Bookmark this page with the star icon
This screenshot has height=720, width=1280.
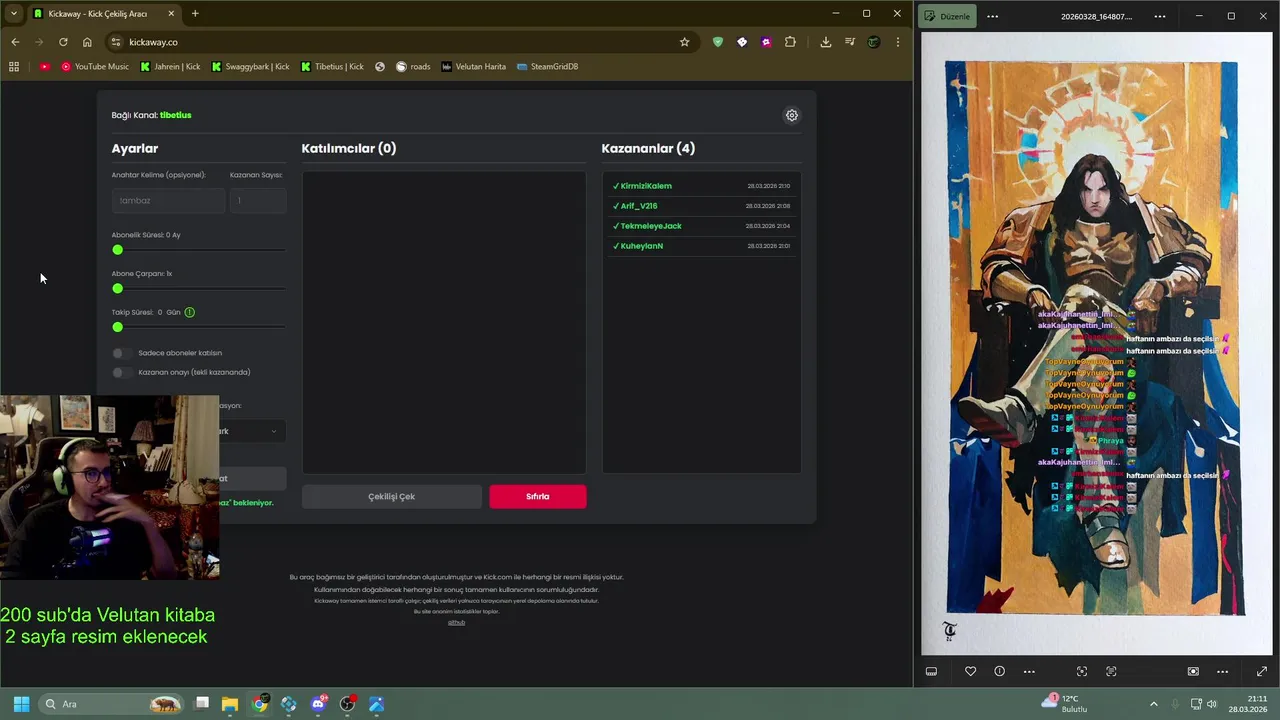tap(684, 42)
